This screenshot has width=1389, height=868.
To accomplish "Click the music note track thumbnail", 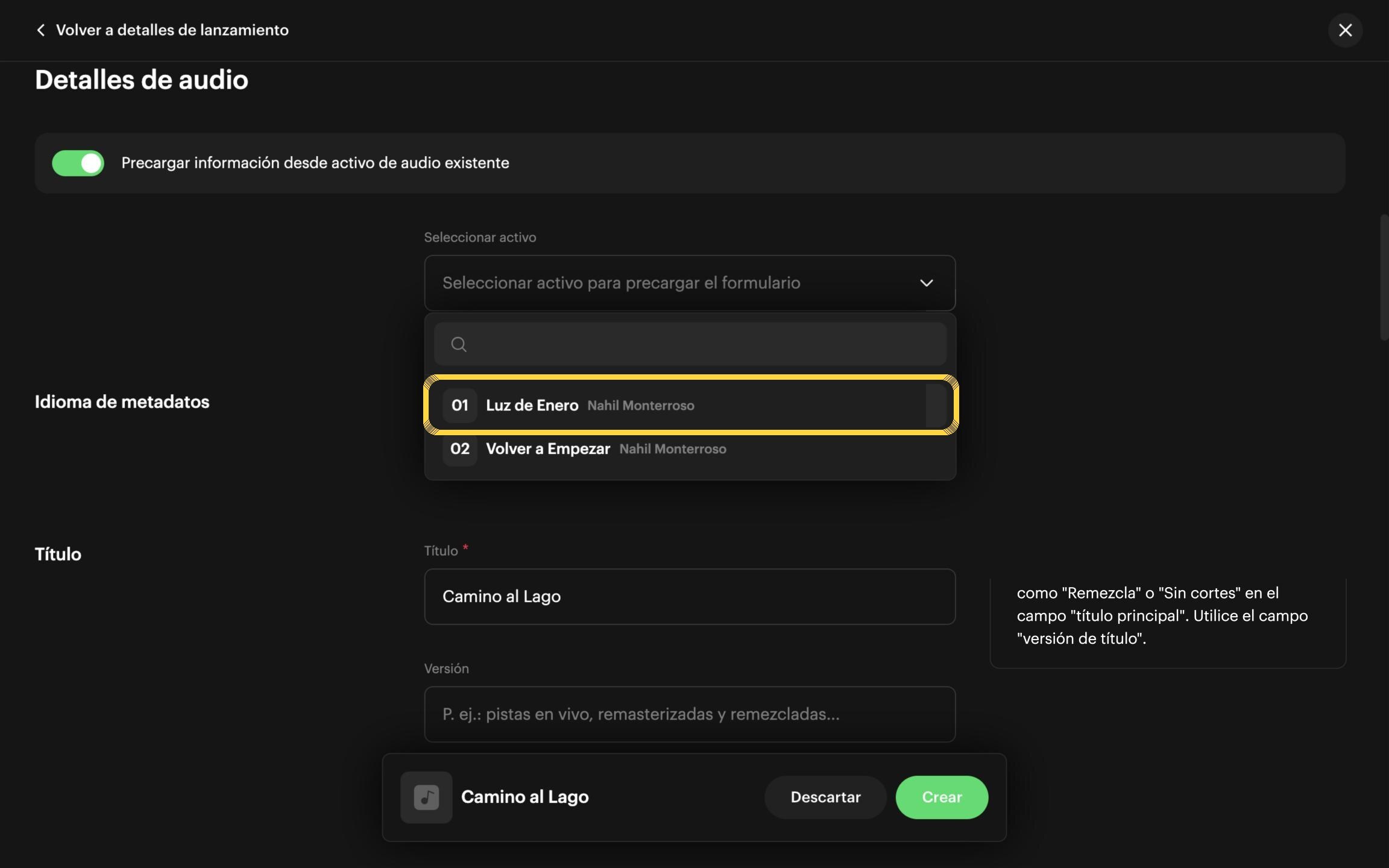I will [426, 797].
